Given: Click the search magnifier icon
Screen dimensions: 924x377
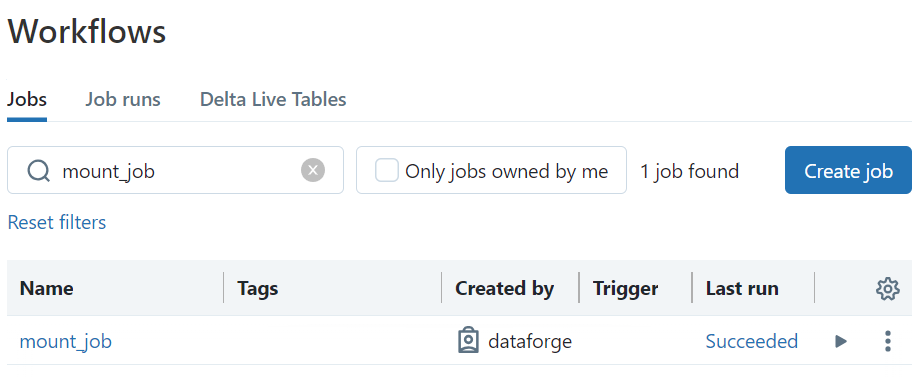Looking at the screenshot, I should 39,171.
